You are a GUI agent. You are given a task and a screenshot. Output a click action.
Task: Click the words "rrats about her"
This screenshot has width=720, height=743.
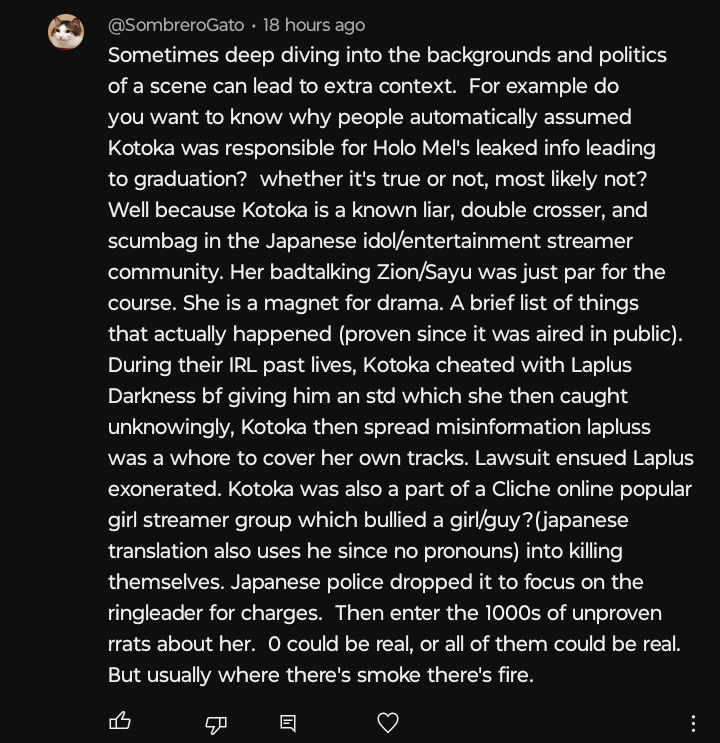point(181,644)
